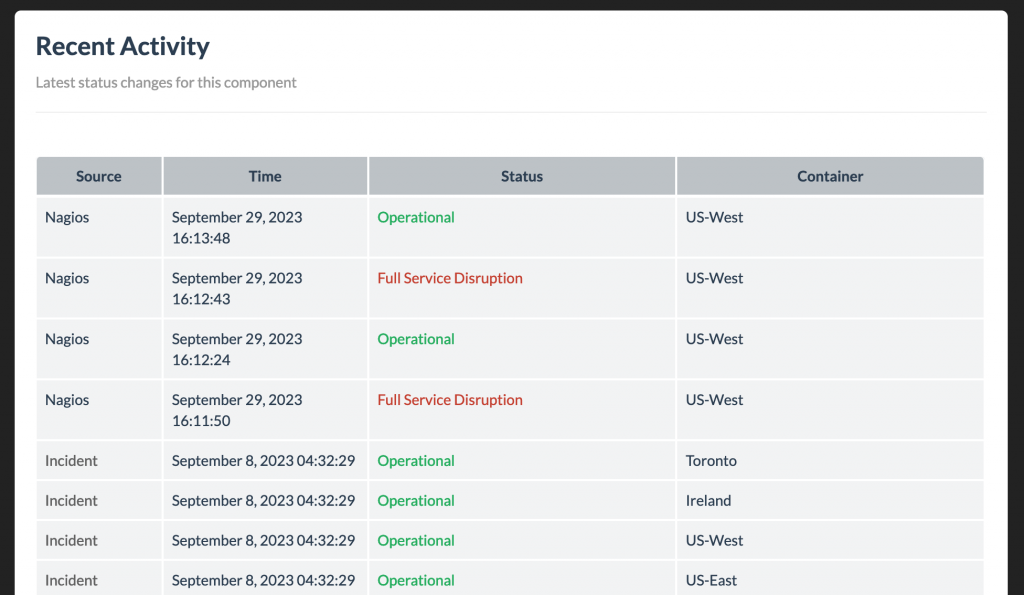Select the Toronto container cell
Screen dimensions: 1024x595
711,461
